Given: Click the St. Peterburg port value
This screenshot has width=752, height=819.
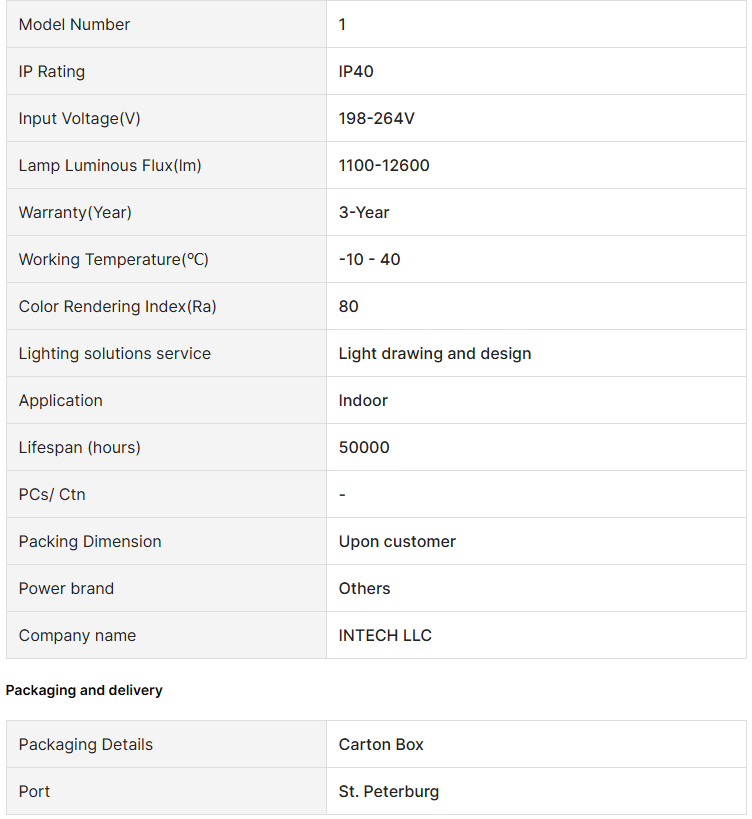Looking at the screenshot, I should tap(388, 791).
